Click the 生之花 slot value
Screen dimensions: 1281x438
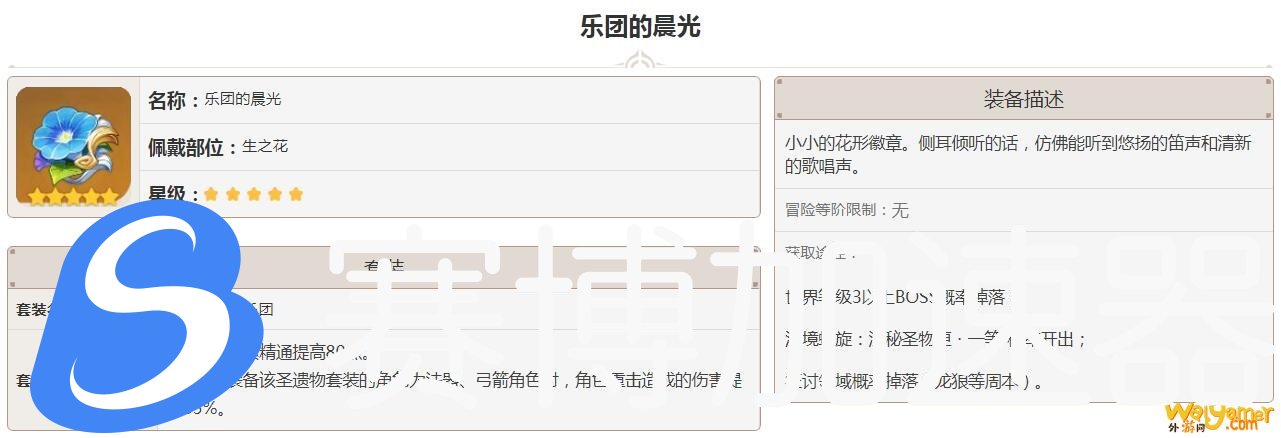click(265, 147)
